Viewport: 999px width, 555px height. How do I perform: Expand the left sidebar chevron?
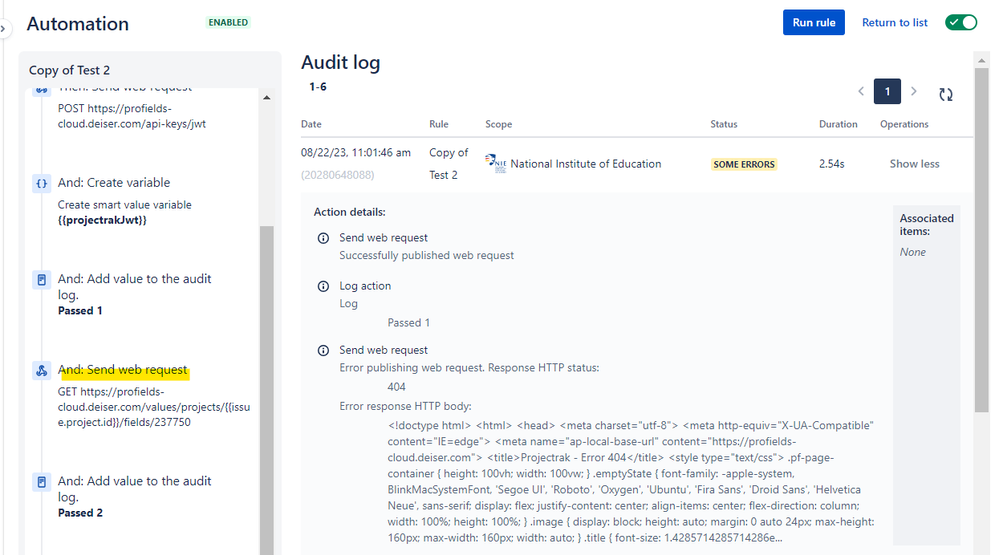point(3,29)
